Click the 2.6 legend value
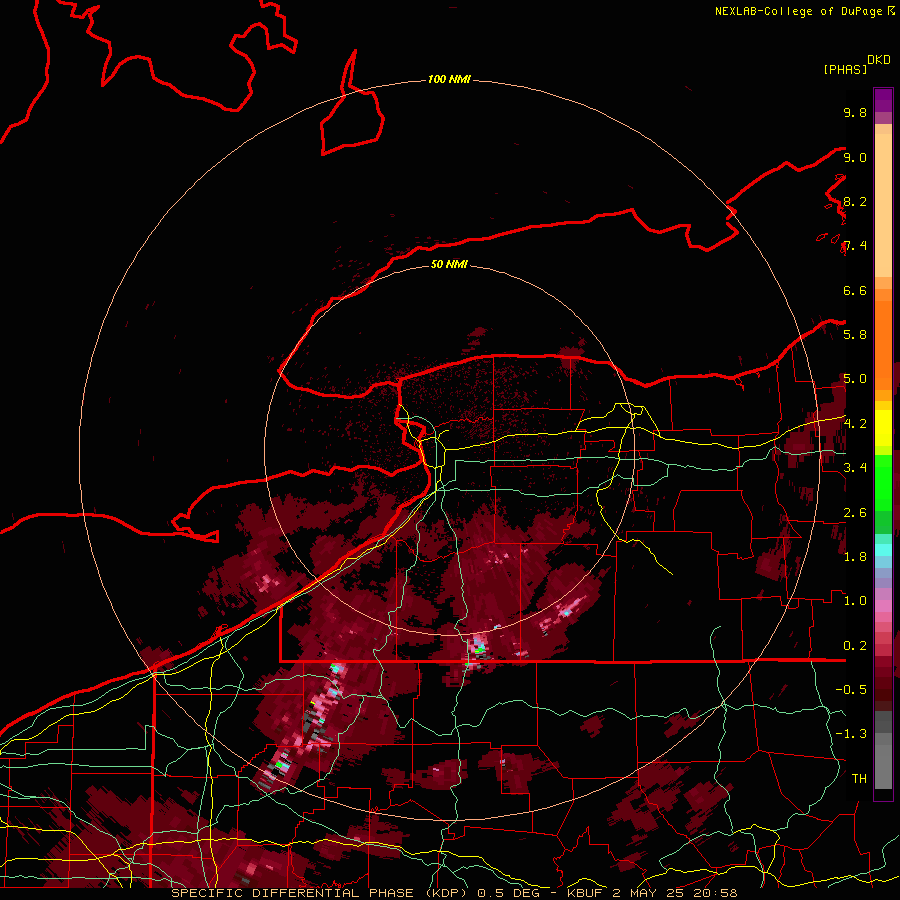900x900 pixels. coord(855,512)
